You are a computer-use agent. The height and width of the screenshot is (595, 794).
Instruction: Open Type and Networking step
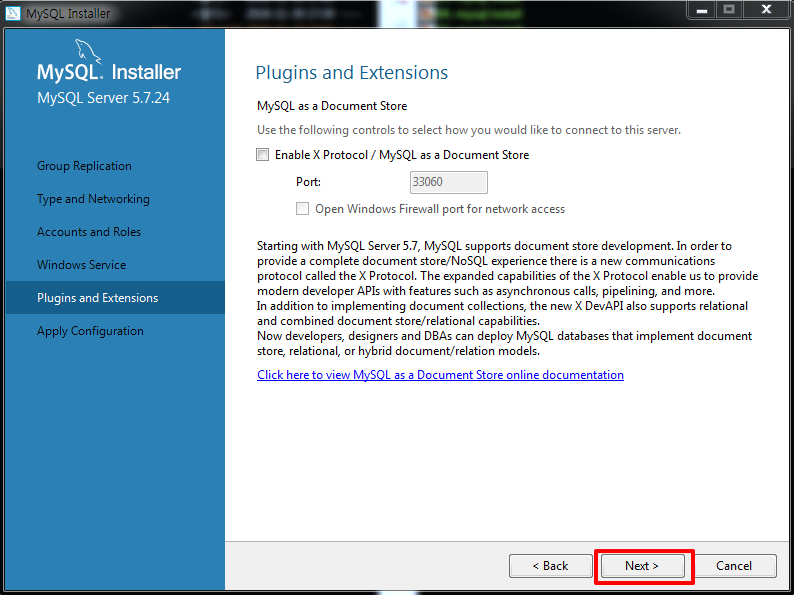pos(93,199)
